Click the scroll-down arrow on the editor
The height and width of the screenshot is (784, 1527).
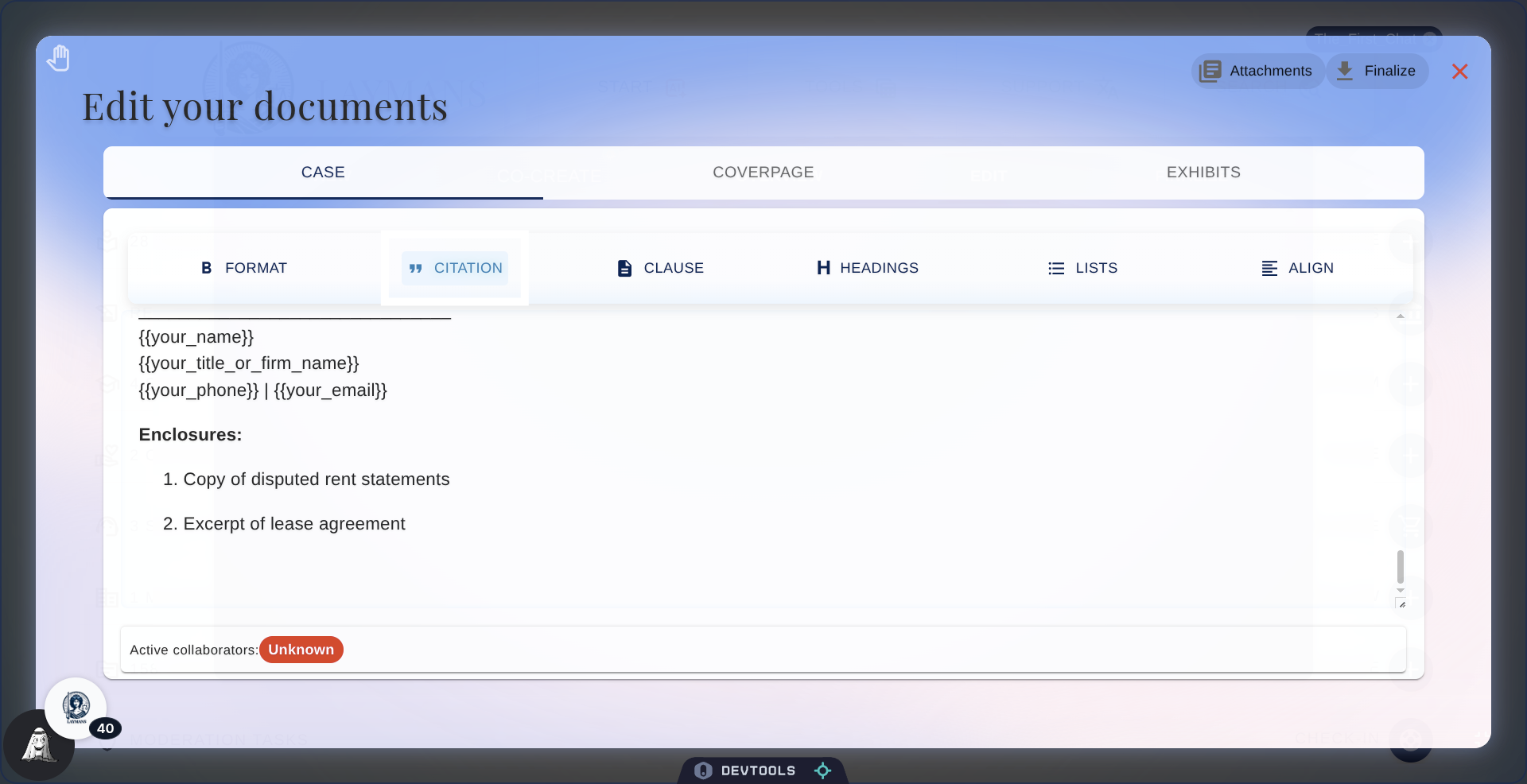click(1400, 591)
